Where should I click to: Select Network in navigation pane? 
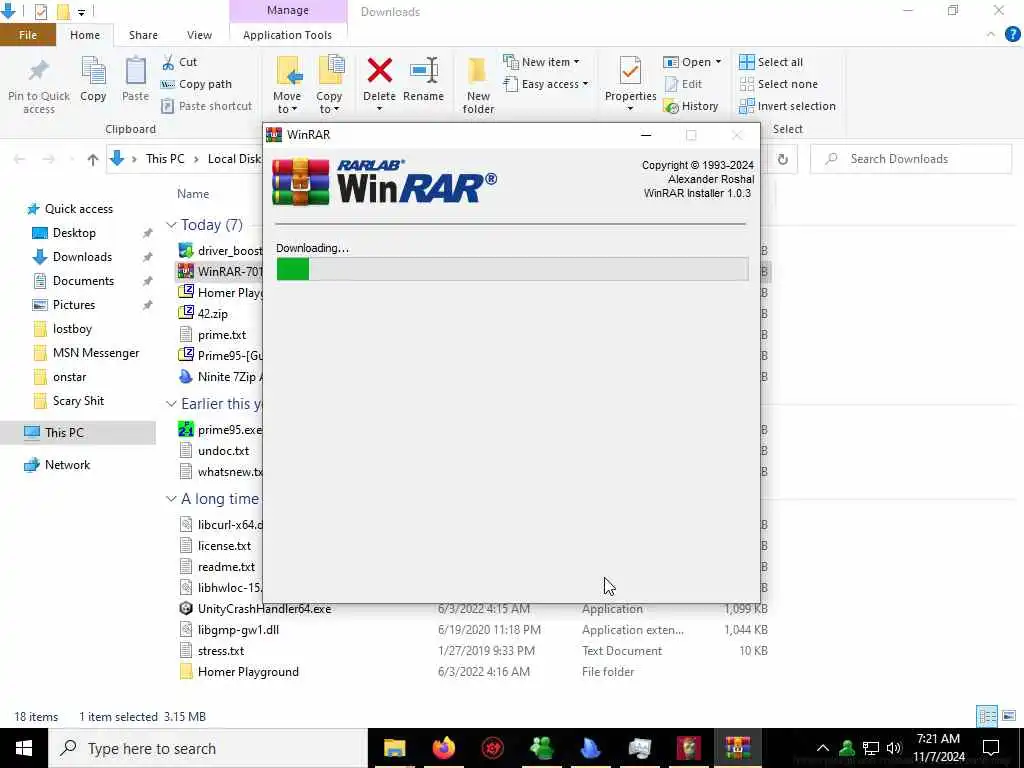[67, 465]
